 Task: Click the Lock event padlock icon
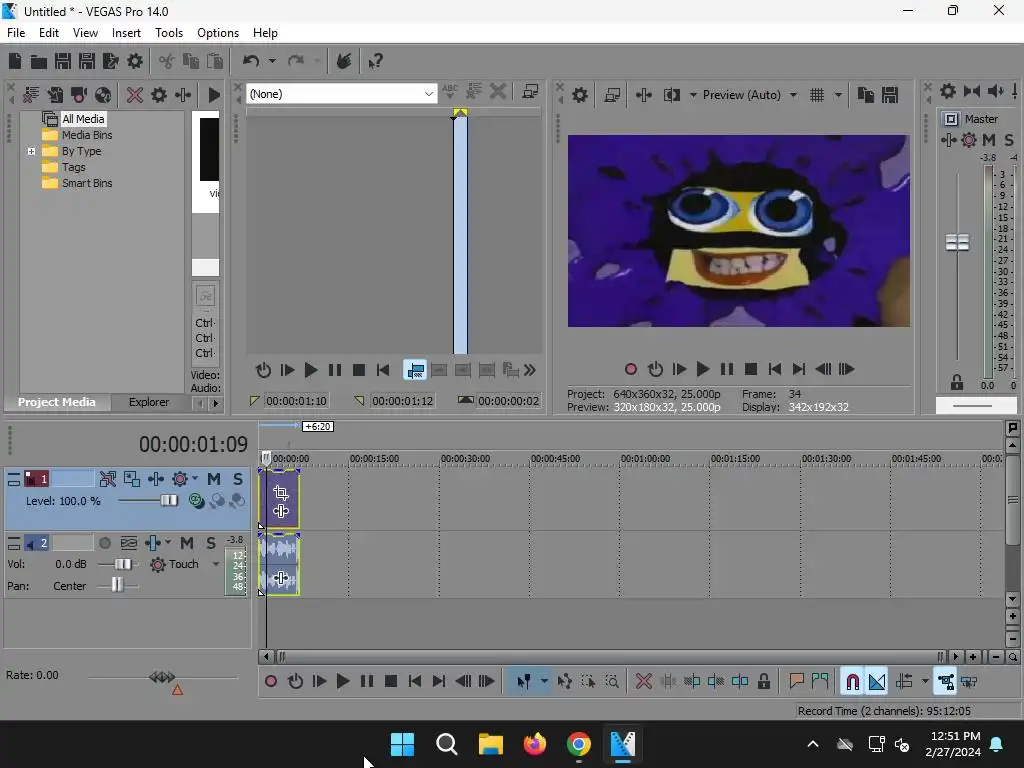763,682
